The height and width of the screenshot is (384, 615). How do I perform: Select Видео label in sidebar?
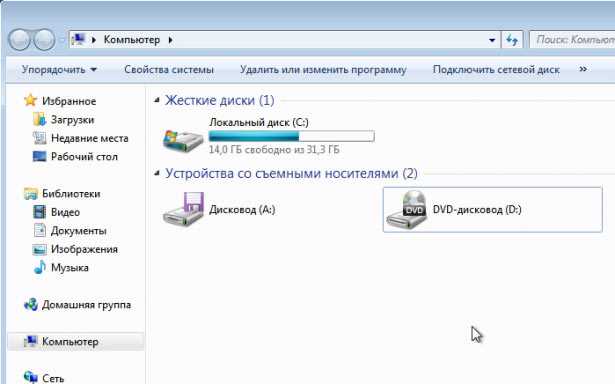point(66,212)
